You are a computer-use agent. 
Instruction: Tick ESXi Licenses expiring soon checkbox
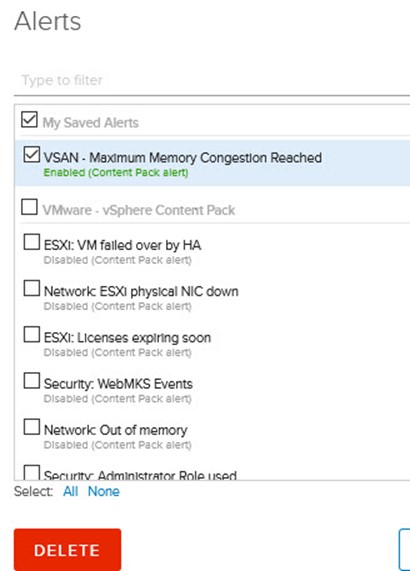click(32, 334)
